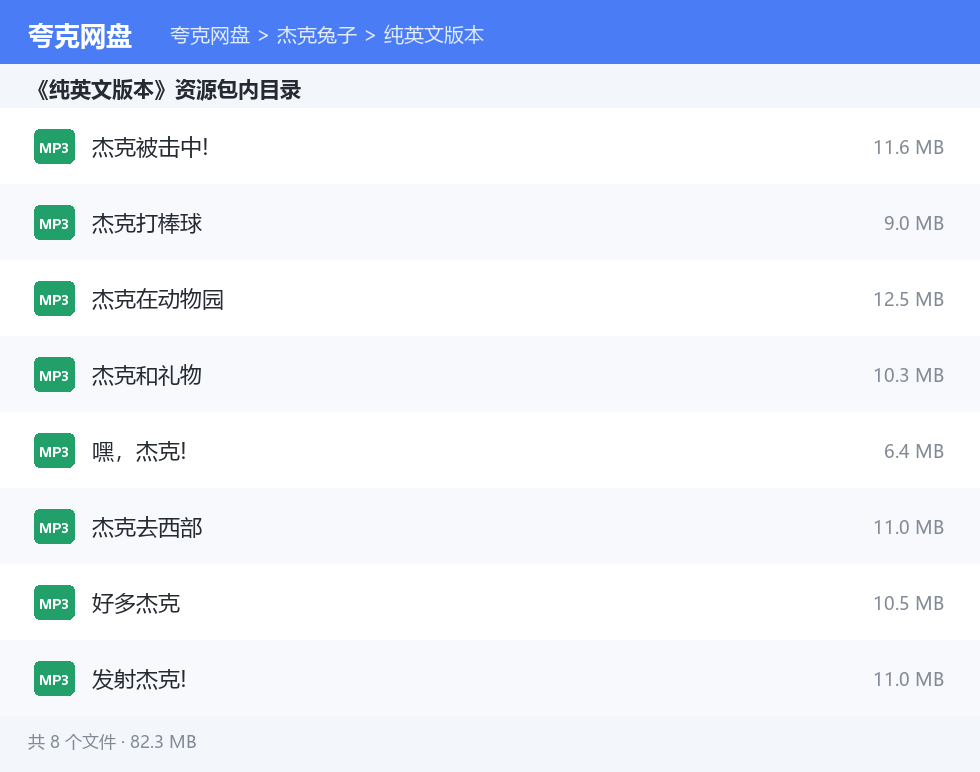
Task: Click the 9.0 MB size value
Action: tap(913, 223)
